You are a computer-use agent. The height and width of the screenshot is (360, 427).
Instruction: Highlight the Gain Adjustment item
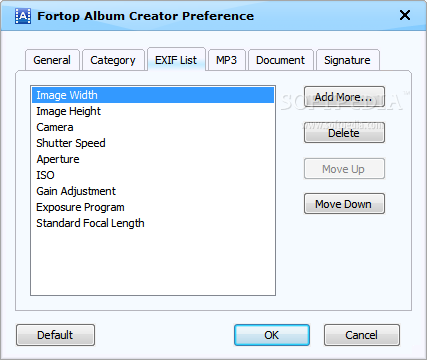153,191
